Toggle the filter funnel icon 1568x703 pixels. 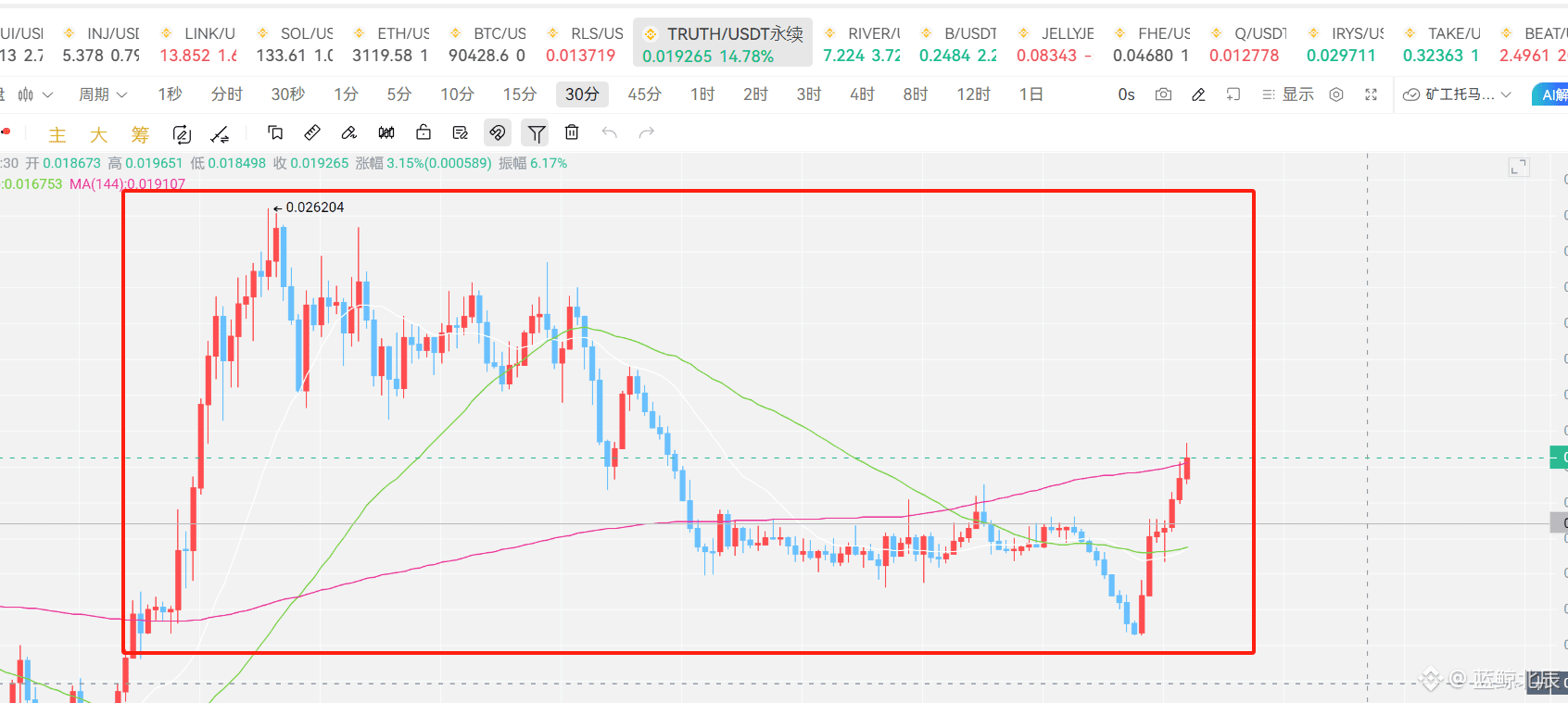tap(536, 133)
